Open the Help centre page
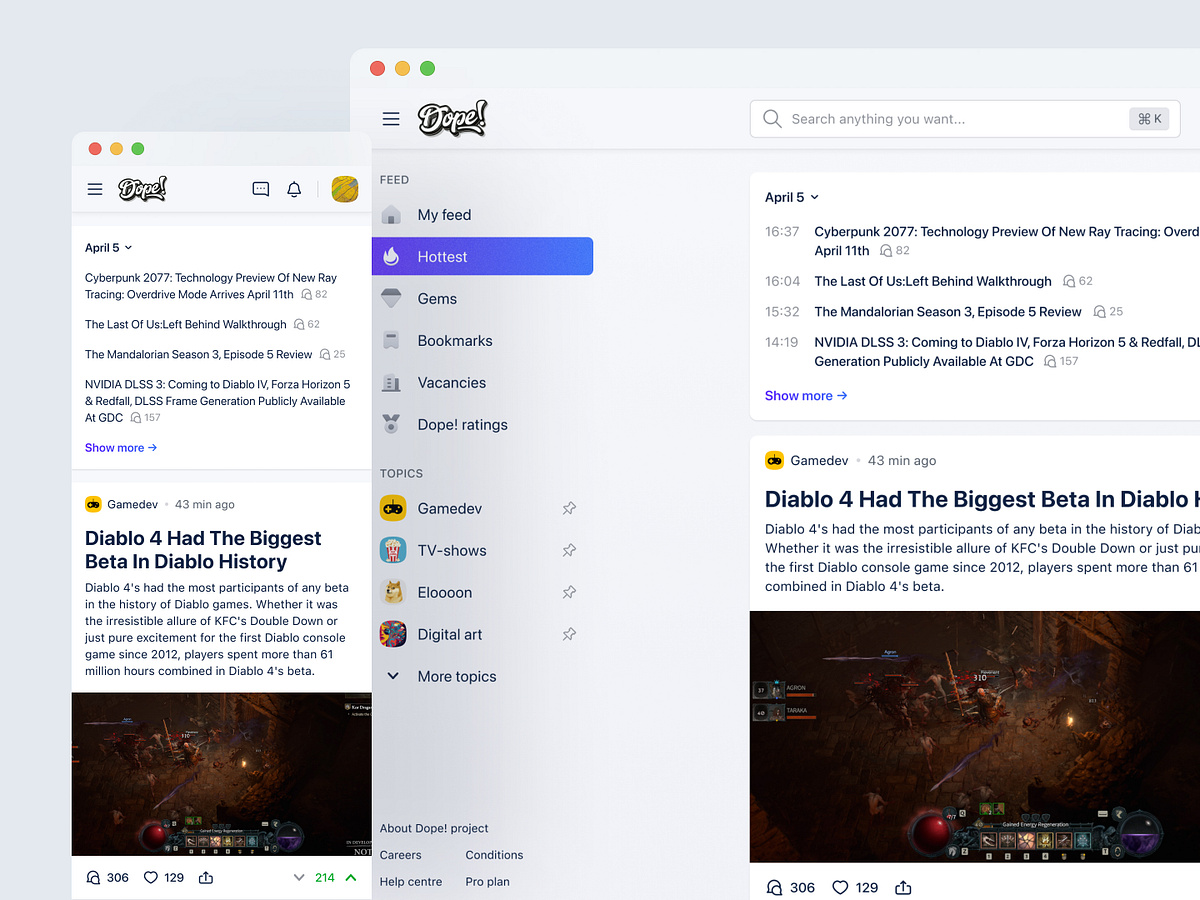The height and width of the screenshot is (900, 1200). pos(411,881)
